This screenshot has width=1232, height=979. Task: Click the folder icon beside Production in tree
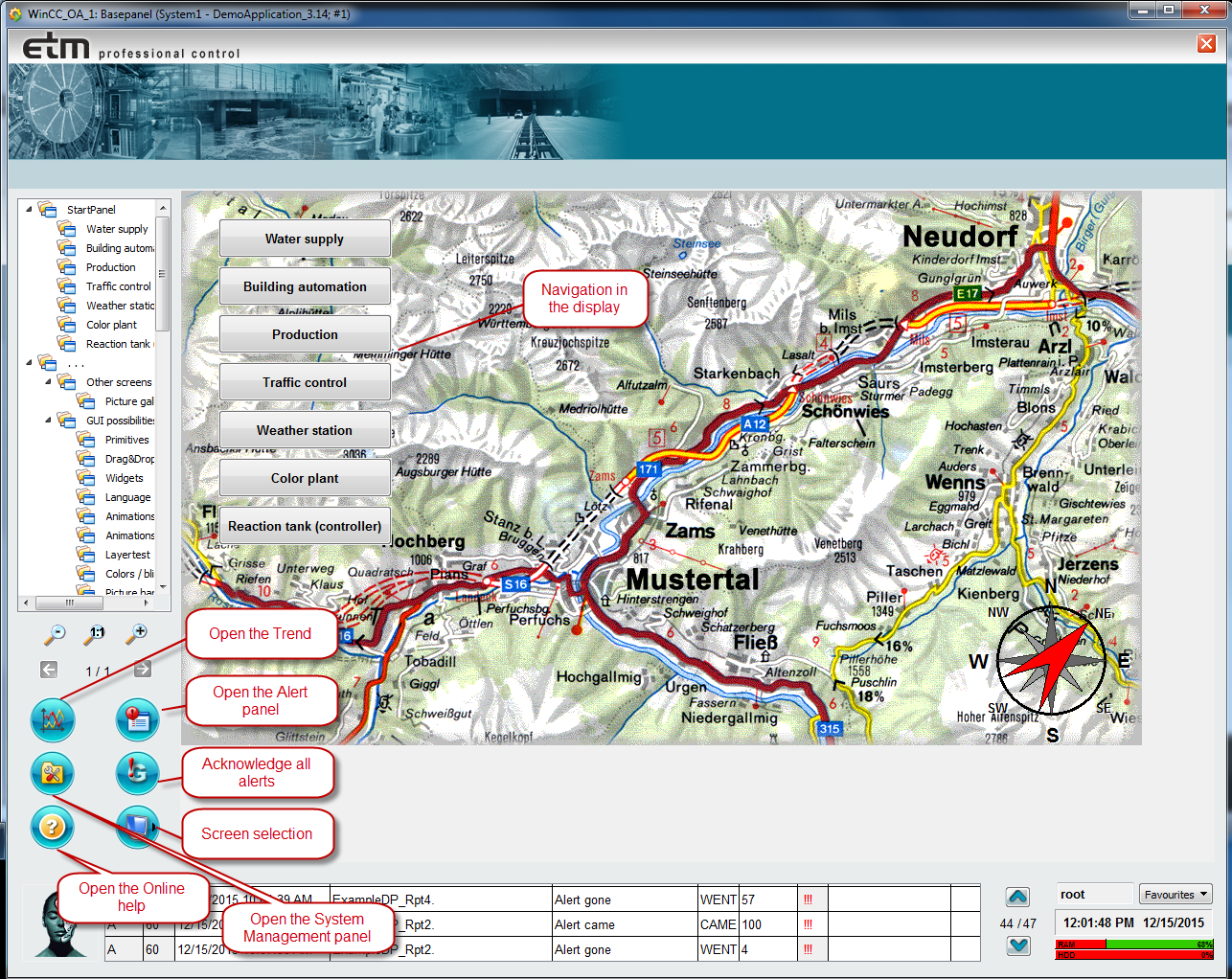coord(67,267)
